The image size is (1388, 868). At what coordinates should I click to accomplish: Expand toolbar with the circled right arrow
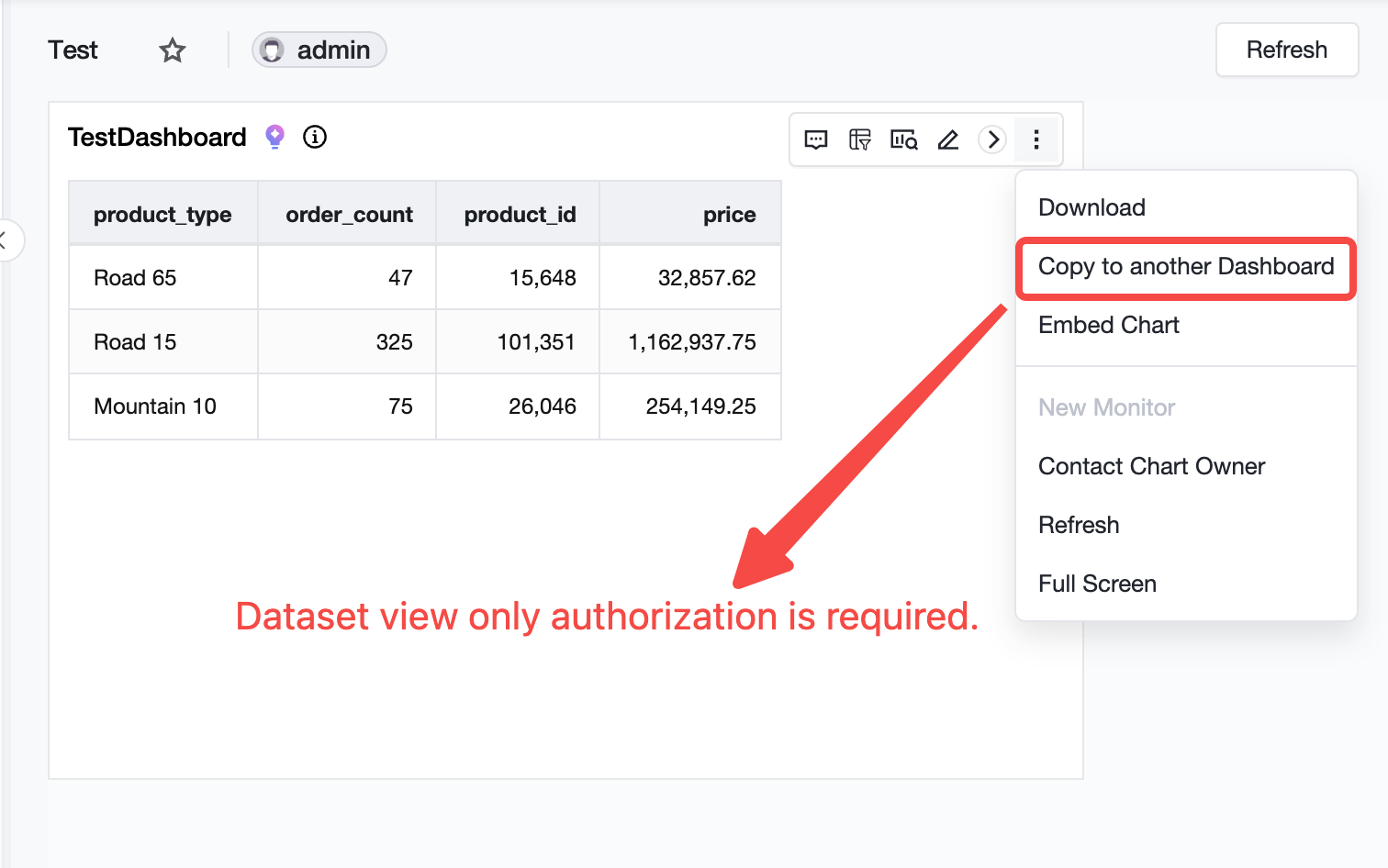(x=992, y=139)
